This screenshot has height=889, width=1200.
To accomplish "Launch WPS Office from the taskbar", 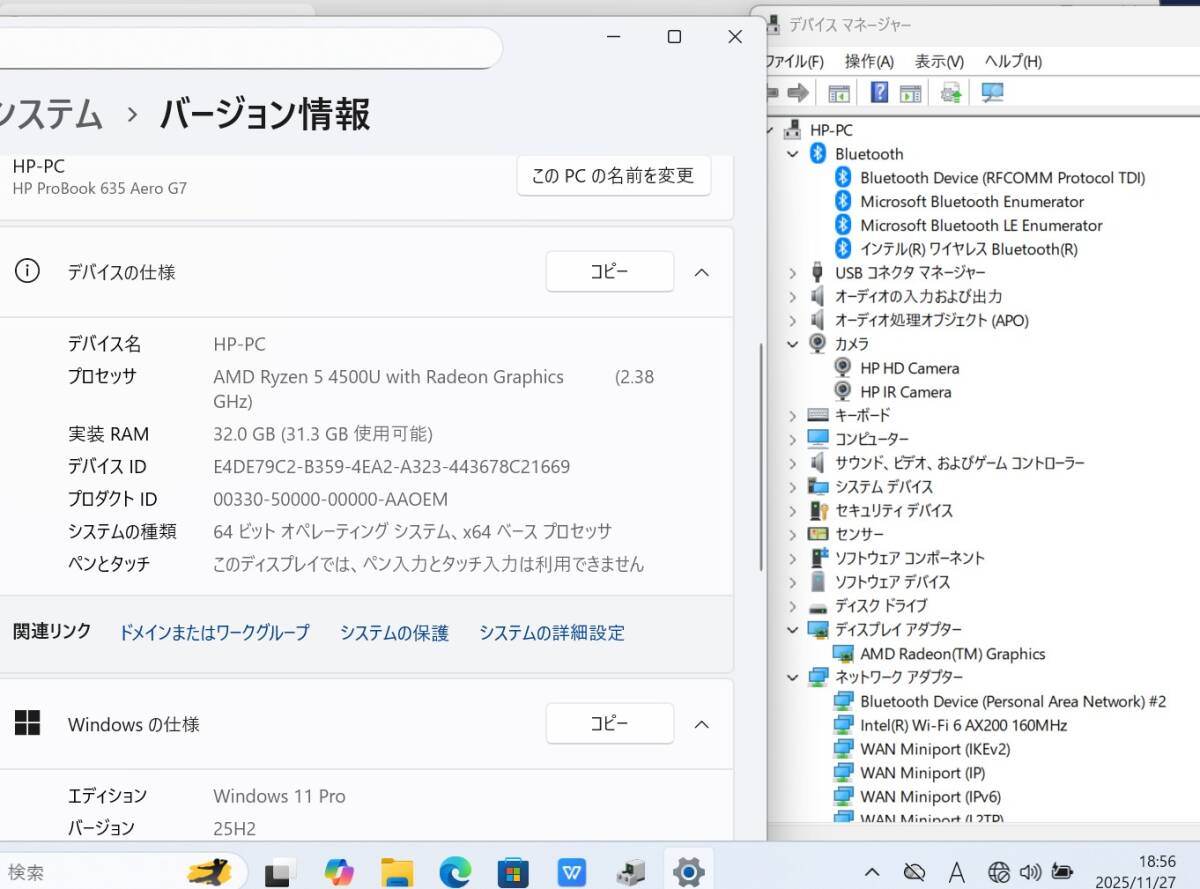I will [572, 871].
